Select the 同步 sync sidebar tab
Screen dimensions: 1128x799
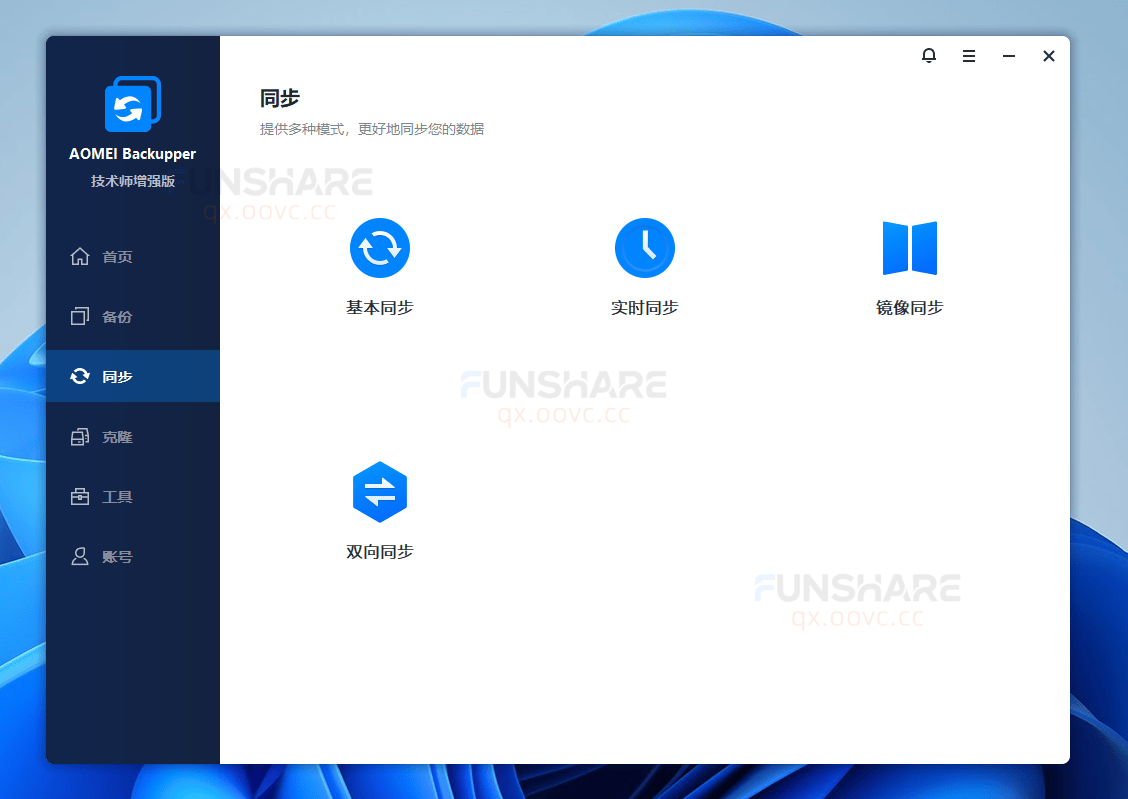click(117, 377)
